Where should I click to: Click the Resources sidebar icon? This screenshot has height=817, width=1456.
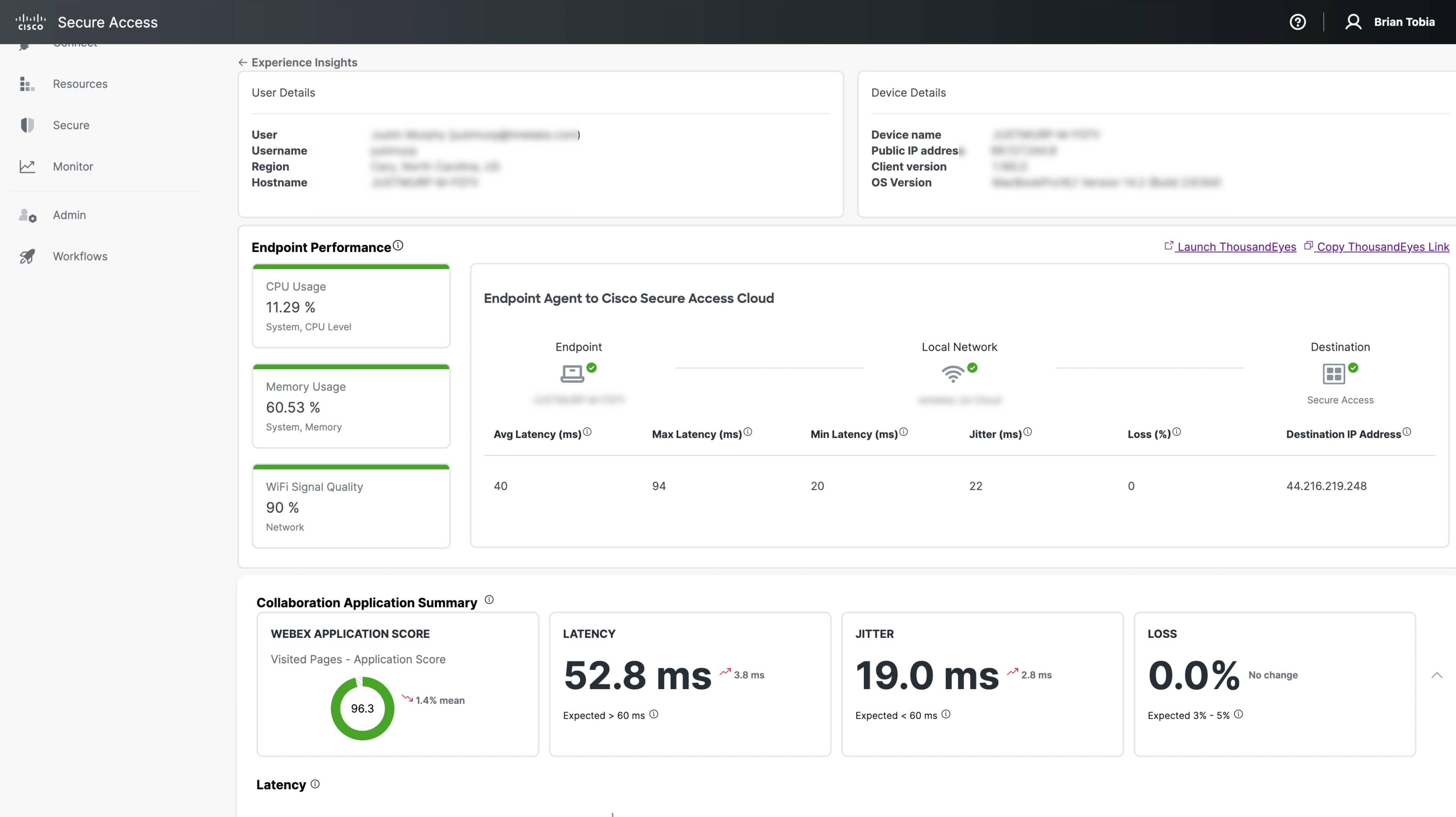point(27,84)
